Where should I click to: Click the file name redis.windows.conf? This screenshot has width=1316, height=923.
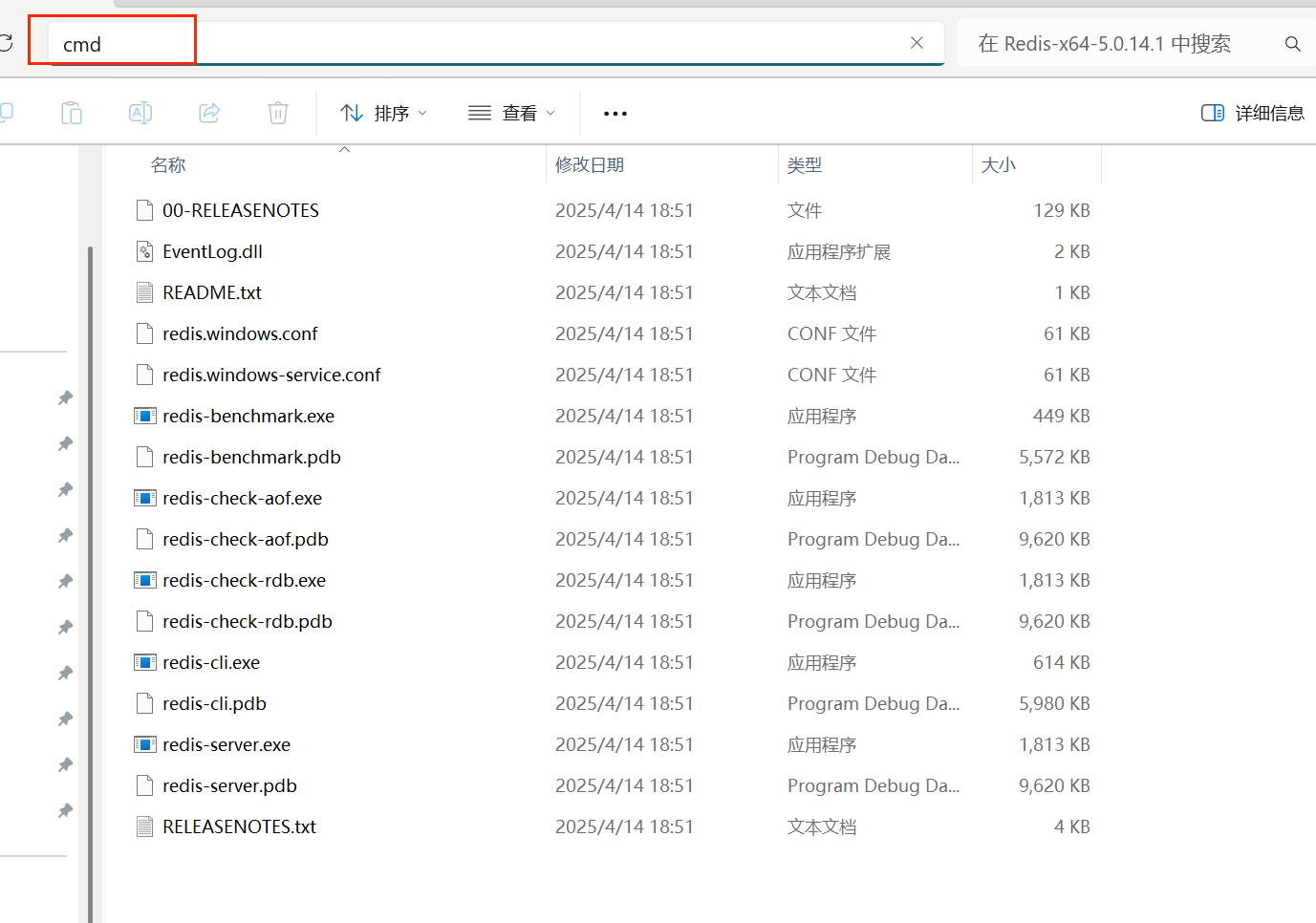click(240, 333)
